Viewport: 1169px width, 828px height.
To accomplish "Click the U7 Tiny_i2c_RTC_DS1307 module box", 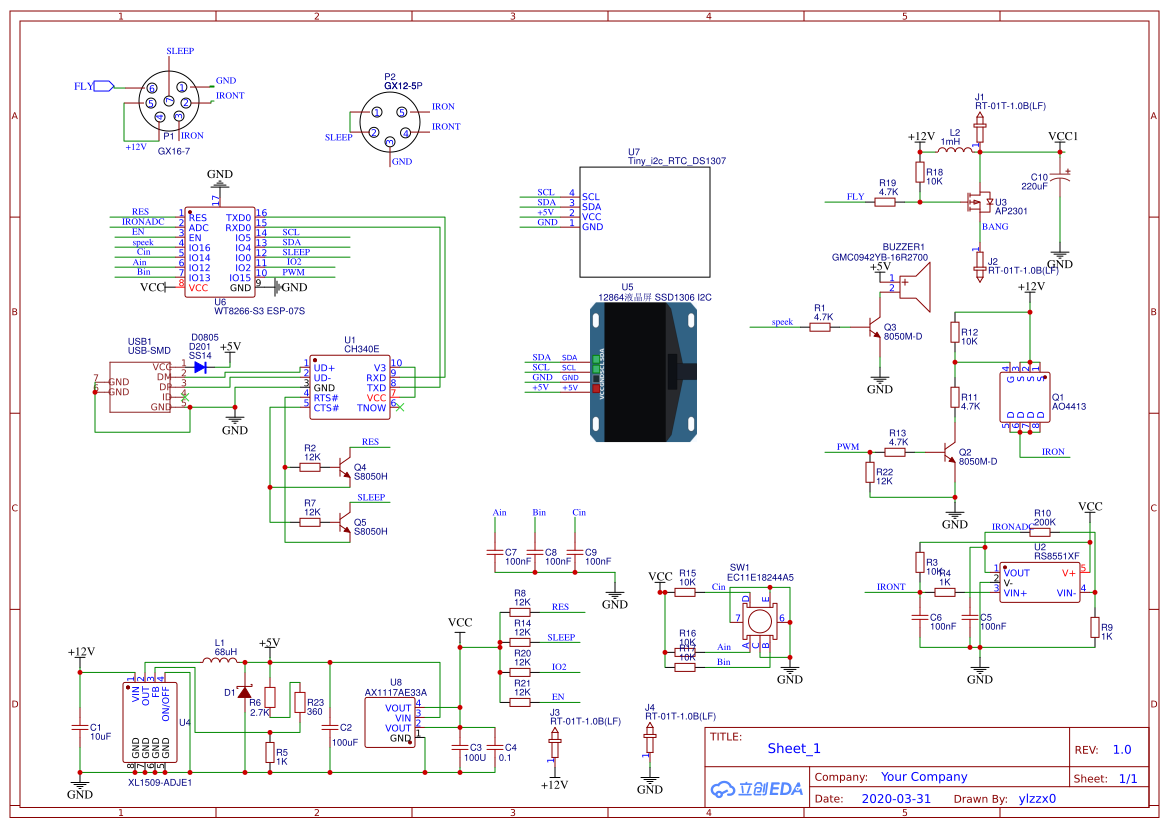I will tap(645, 222).
